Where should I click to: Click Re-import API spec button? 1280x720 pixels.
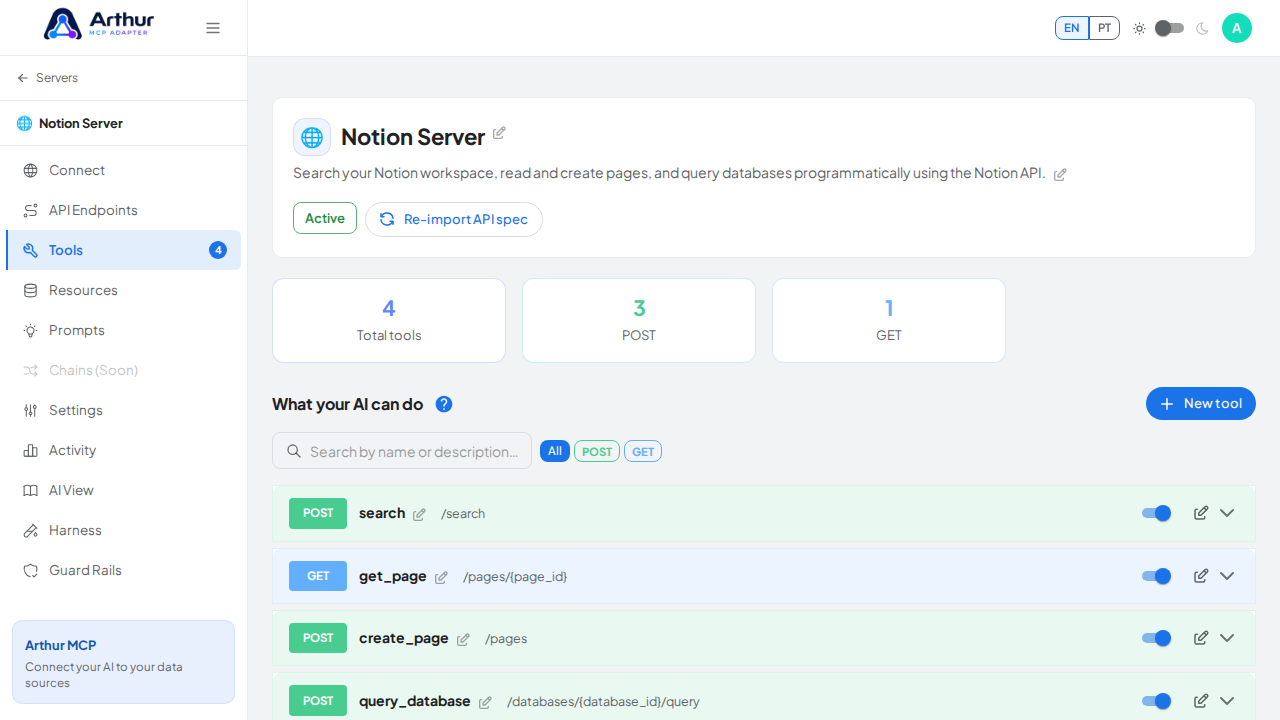(x=454, y=219)
